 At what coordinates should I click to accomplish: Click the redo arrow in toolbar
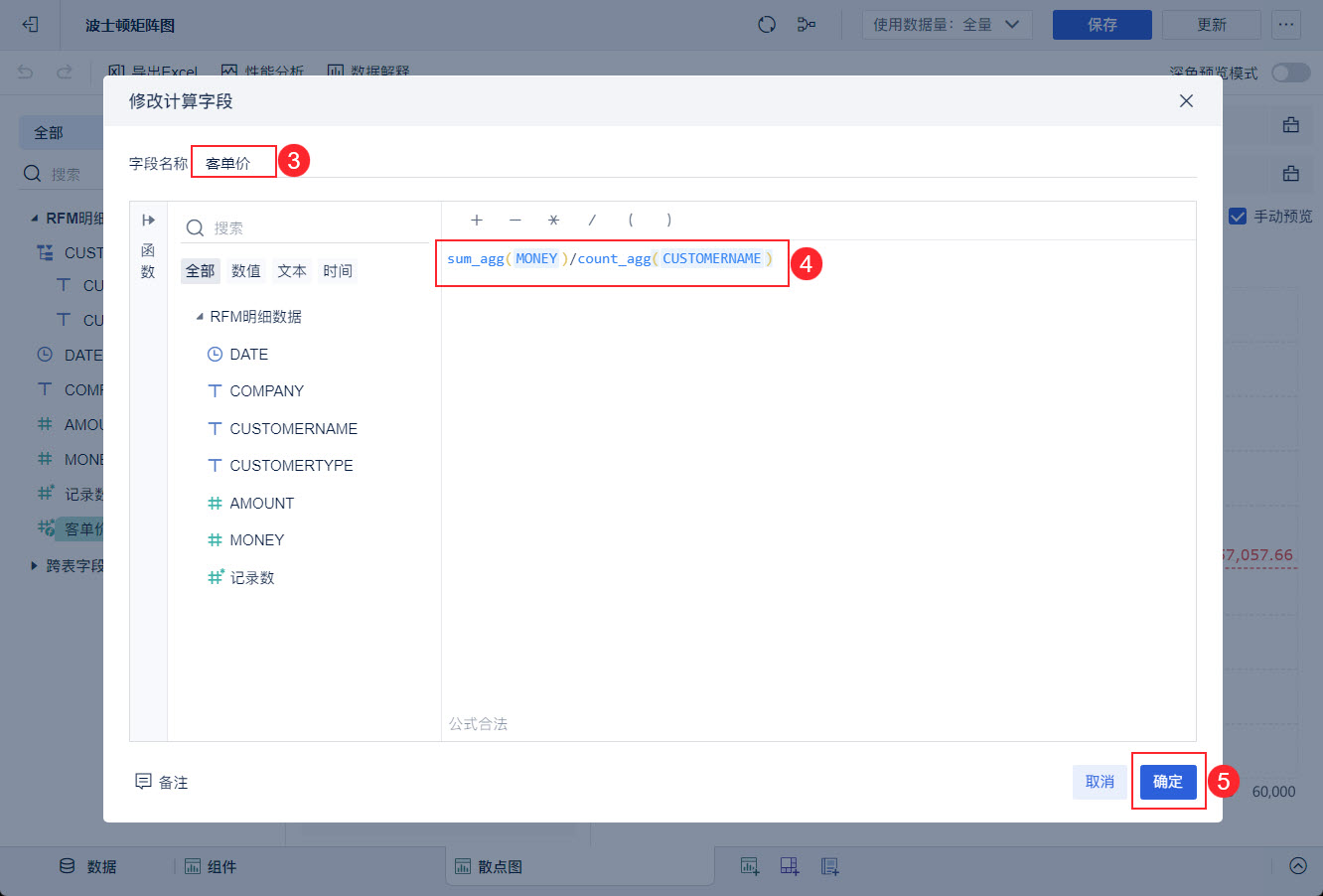click(x=65, y=72)
